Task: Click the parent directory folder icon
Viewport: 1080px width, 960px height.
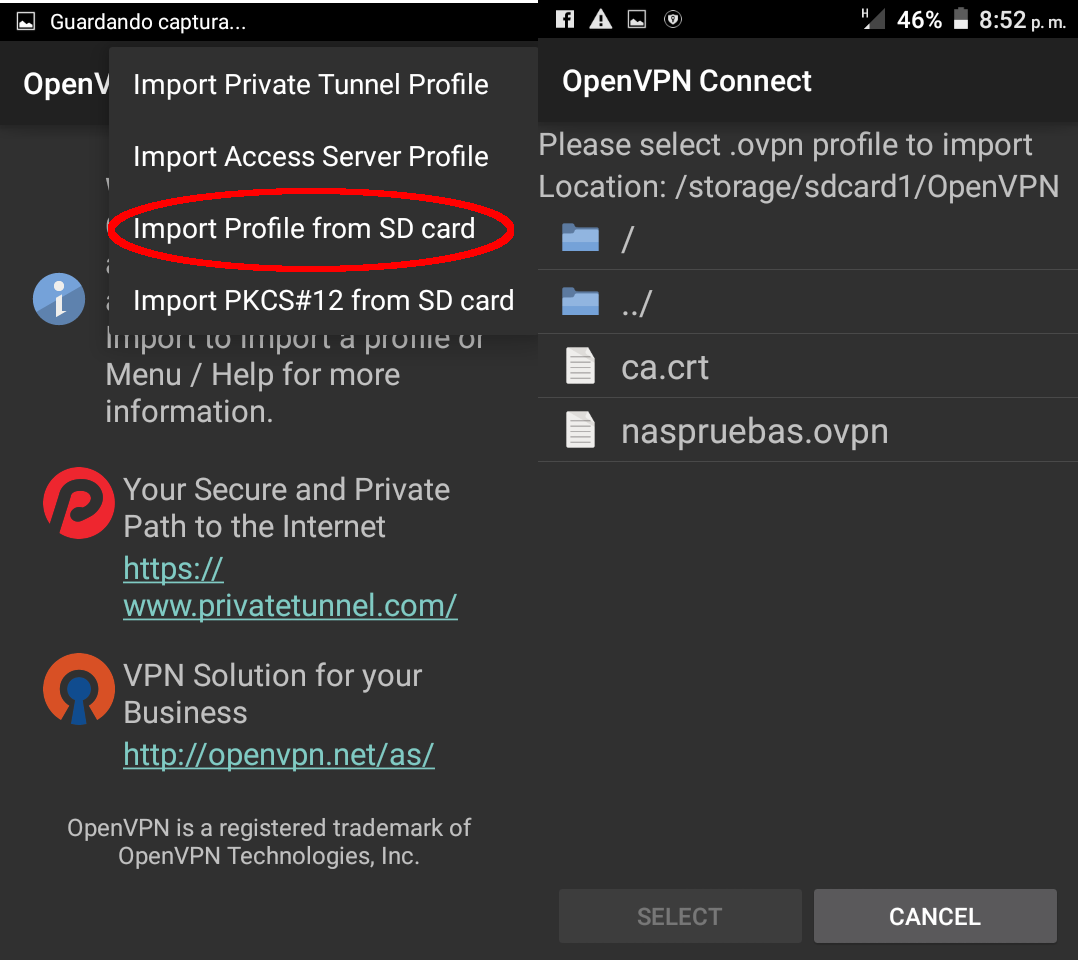Action: click(x=580, y=302)
